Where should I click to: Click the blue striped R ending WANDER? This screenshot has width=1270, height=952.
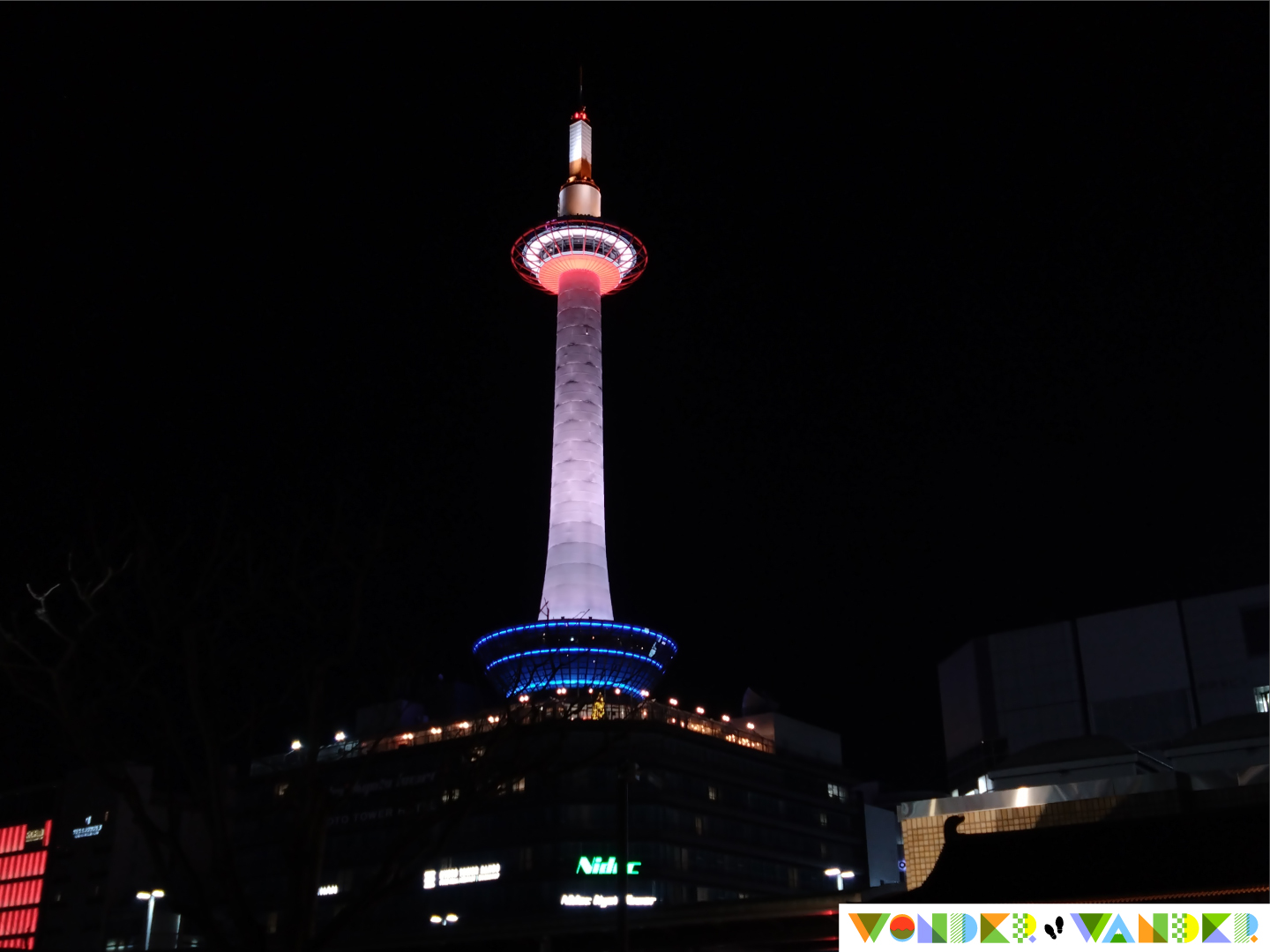1245,927
